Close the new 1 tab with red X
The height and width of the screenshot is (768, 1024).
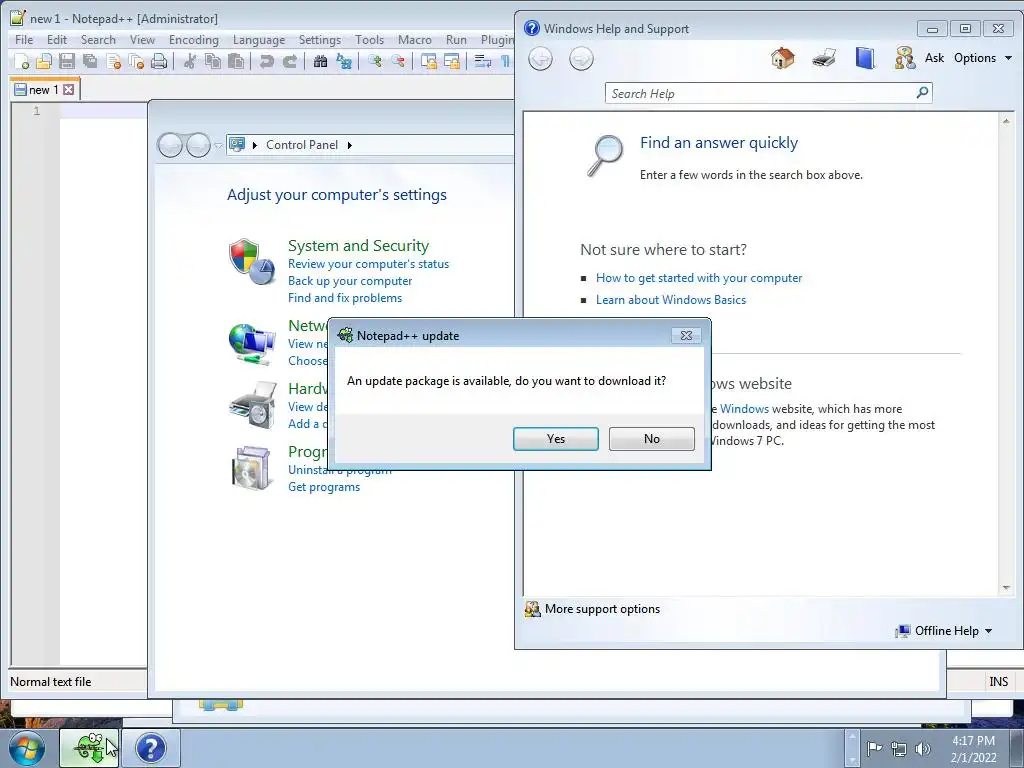click(x=69, y=89)
